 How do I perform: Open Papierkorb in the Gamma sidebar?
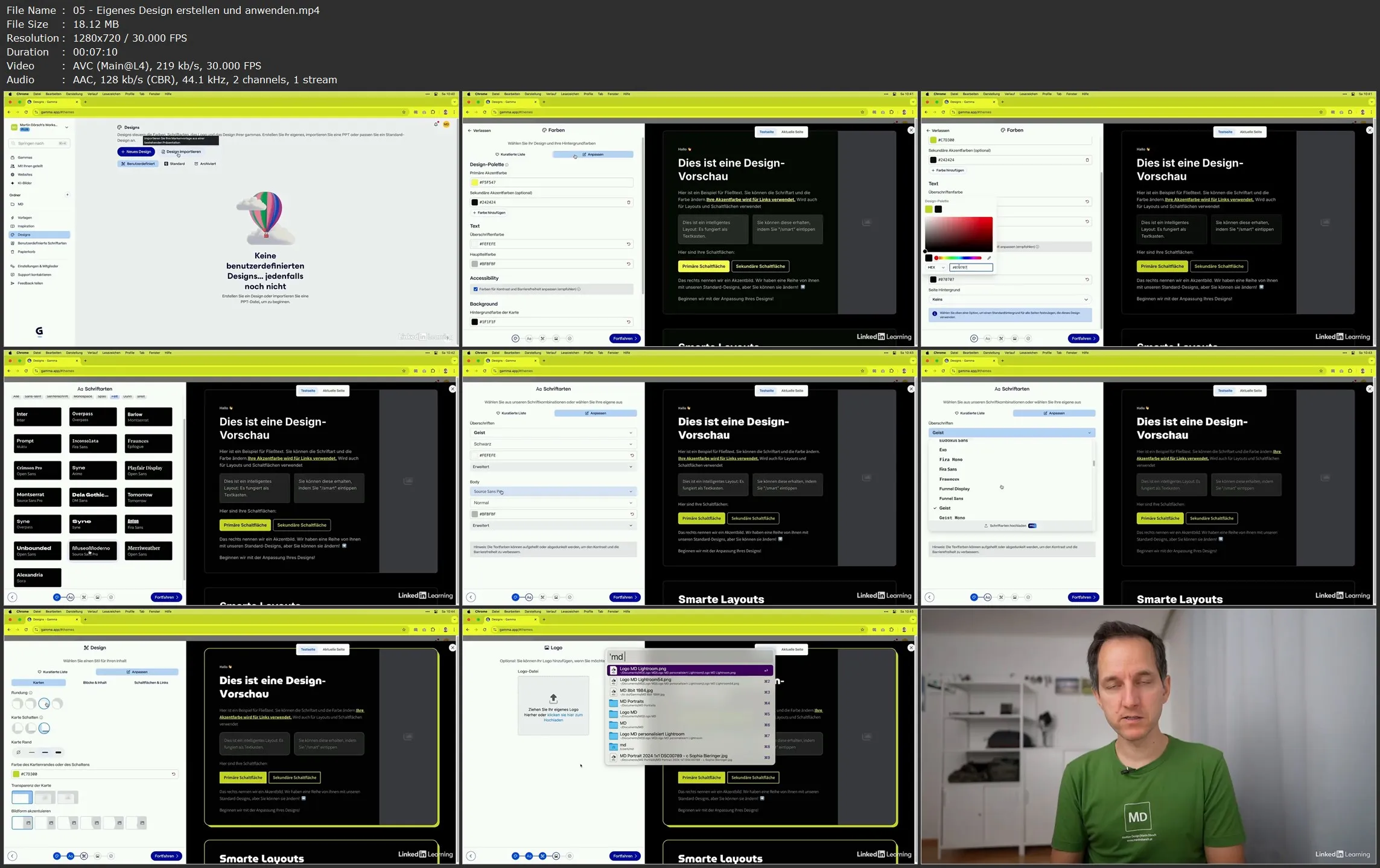(x=26, y=252)
